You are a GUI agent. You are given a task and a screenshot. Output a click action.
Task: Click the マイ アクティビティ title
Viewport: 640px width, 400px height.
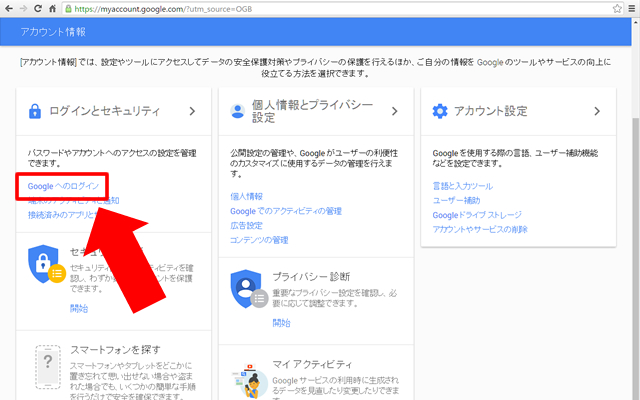(312, 364)
